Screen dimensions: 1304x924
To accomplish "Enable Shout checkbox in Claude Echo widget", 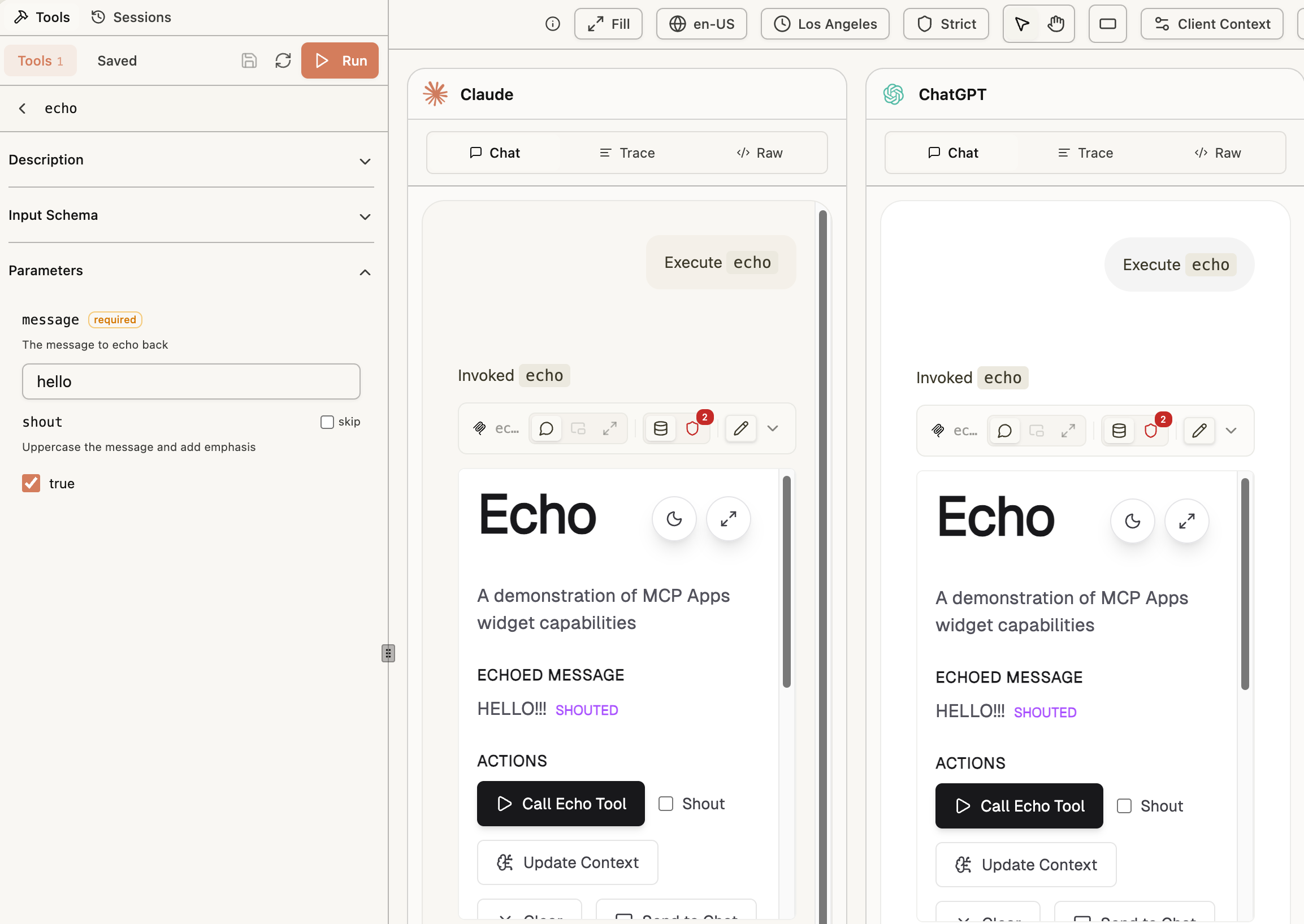I will point(666,804).
